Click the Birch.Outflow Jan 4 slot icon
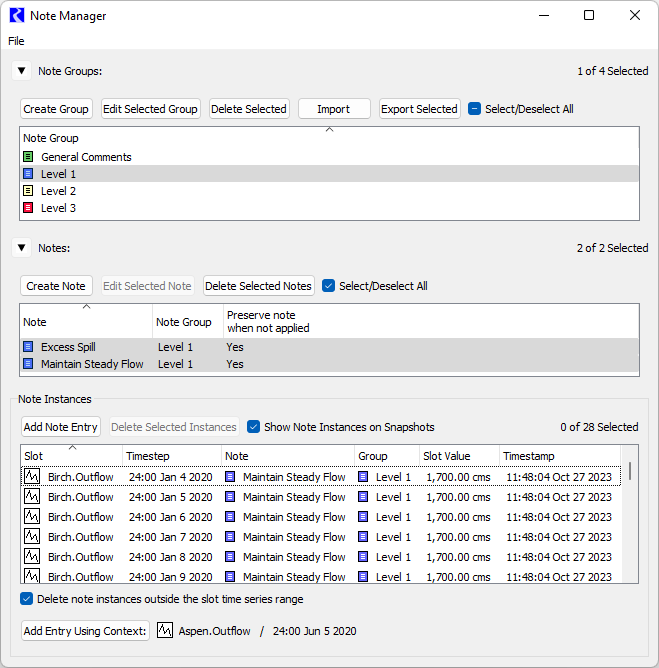 32,477
